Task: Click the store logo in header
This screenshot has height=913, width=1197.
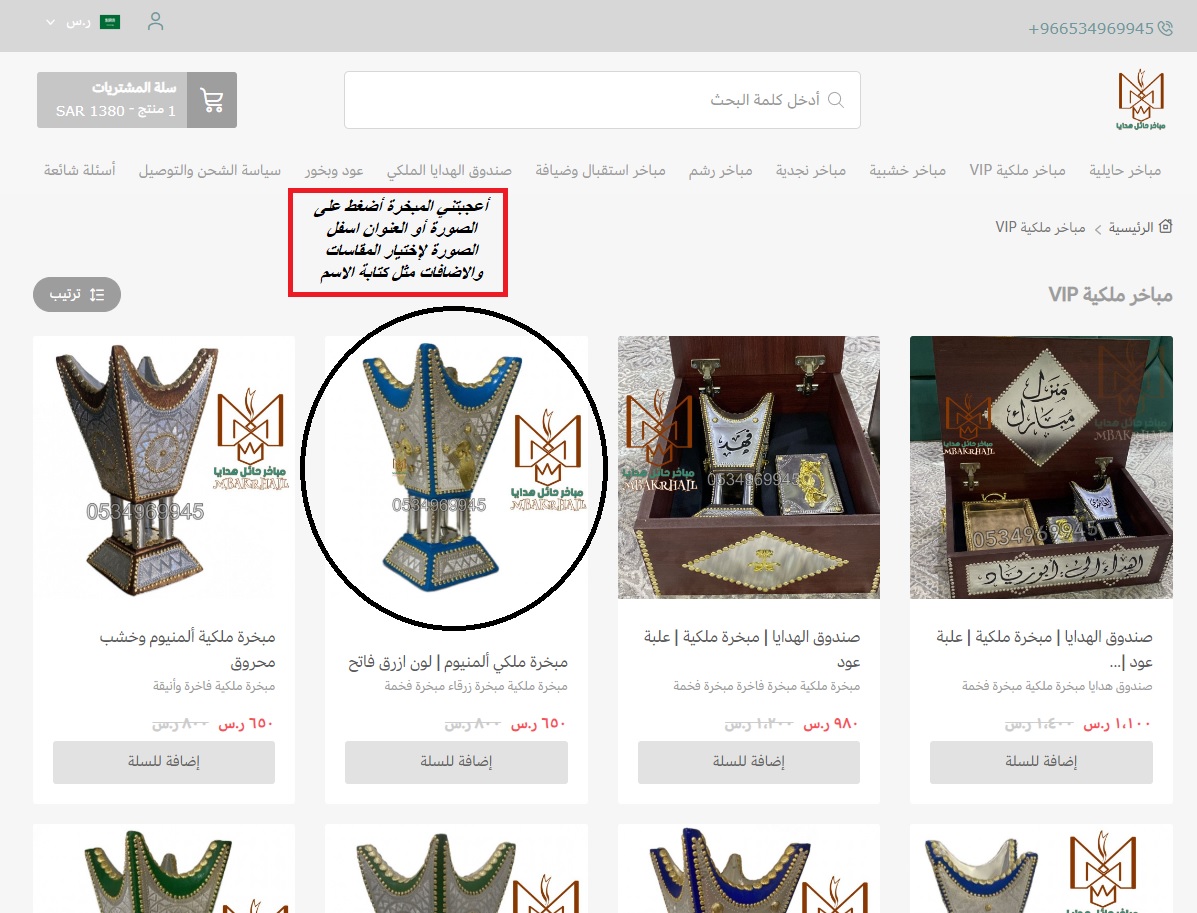Action: click(x=1141, y=100)
